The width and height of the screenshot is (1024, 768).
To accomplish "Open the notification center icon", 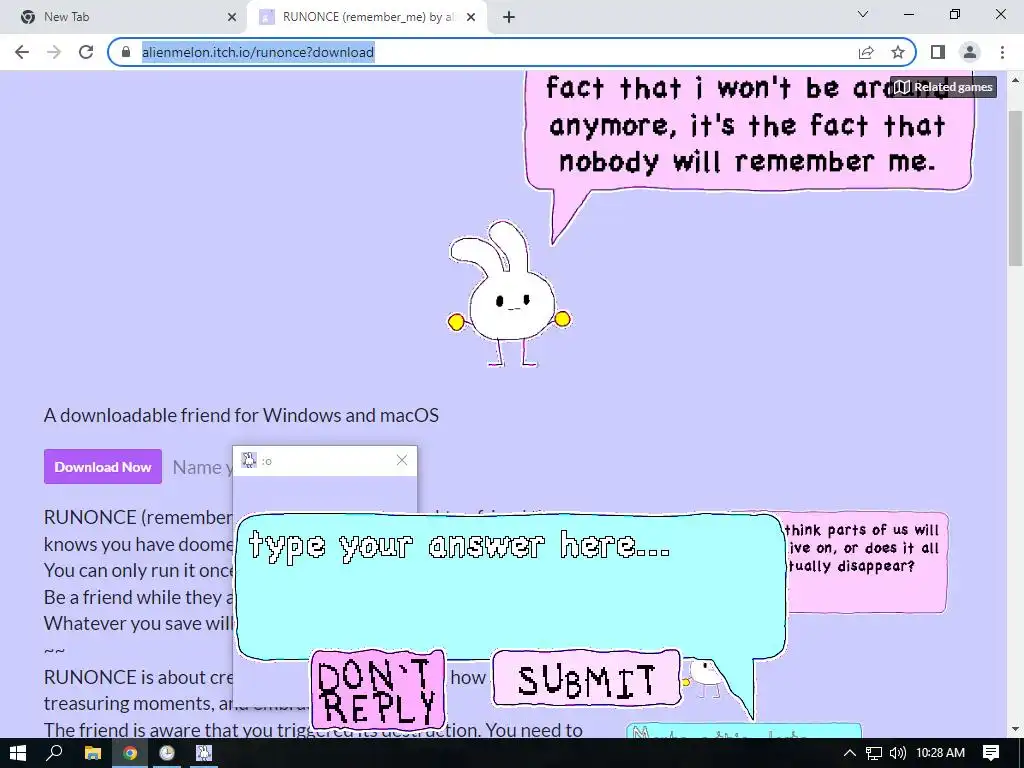I will (991, 753).
